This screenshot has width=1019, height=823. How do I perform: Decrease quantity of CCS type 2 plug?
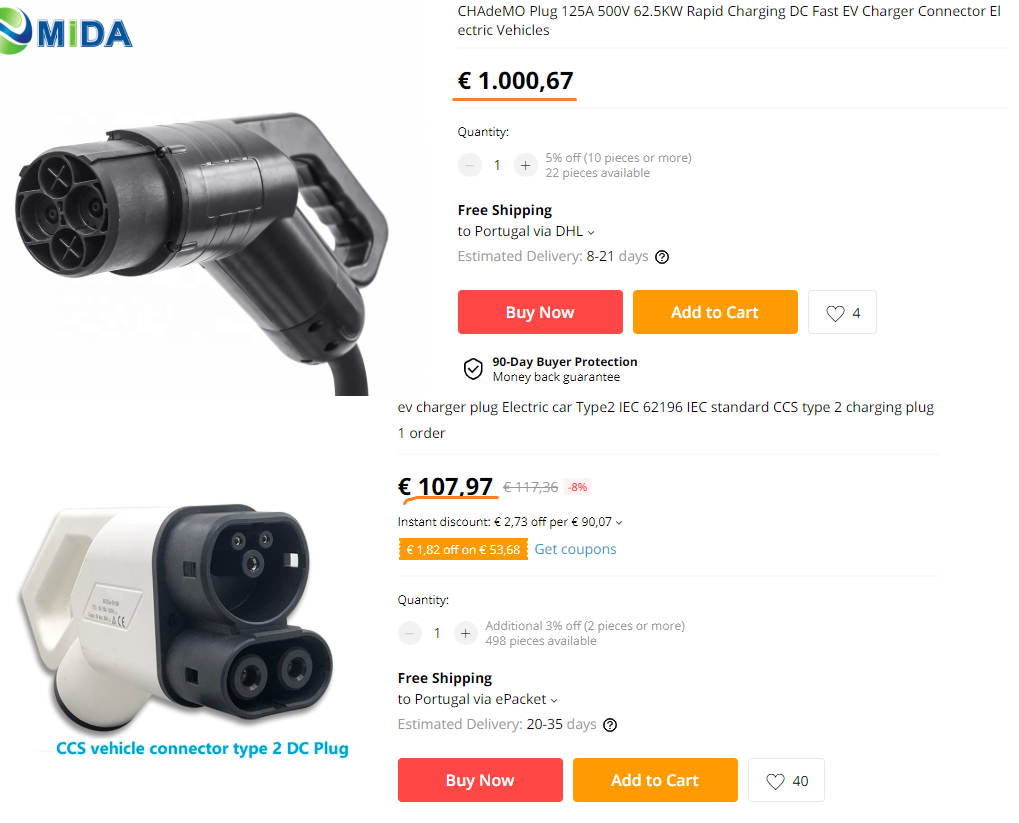pos(409,633)
